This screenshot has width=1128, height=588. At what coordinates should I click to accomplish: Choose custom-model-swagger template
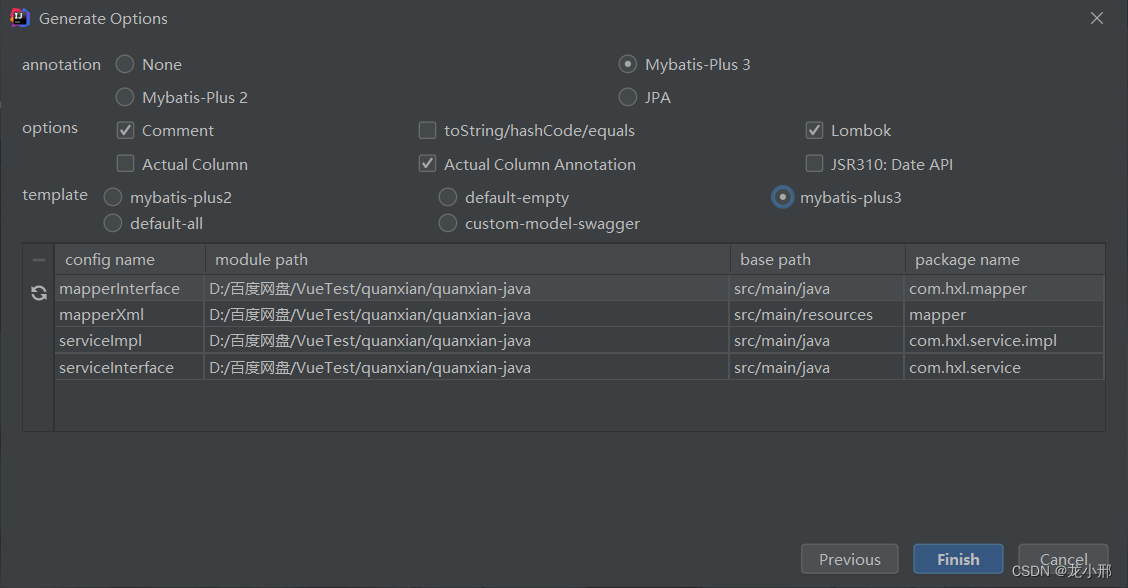pos(447,223)
